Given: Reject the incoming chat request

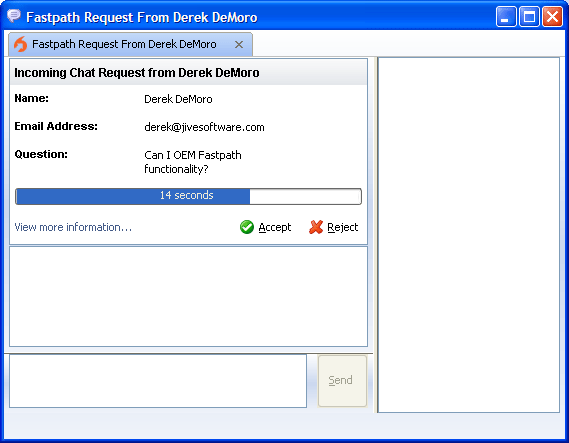Looking at the screenshot, I should [333, 227].
